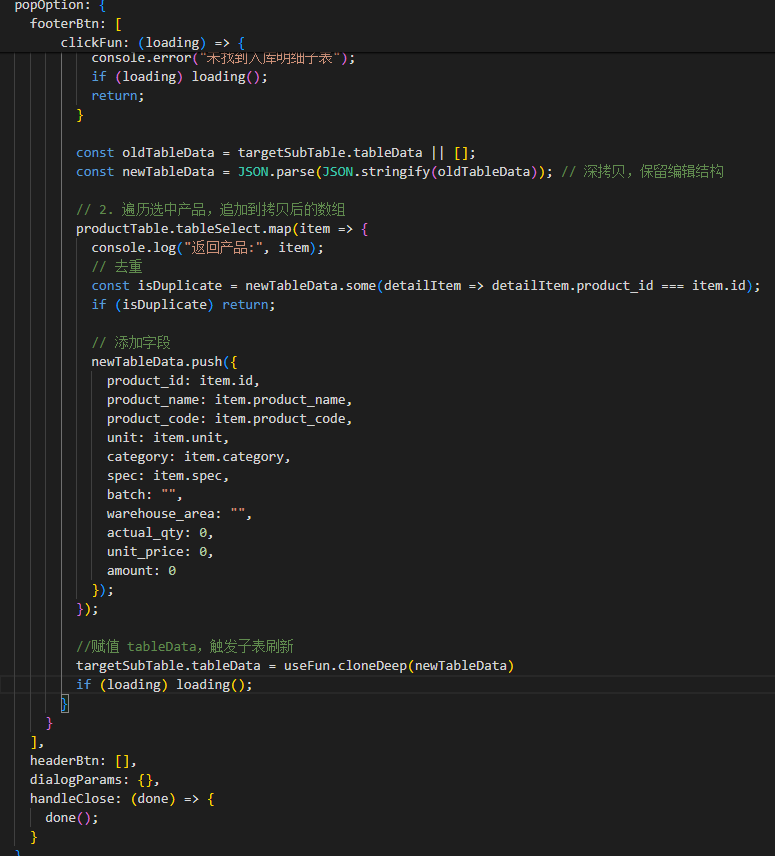
Task: Place cursor on oldTableData declaration
Action: 160,153
